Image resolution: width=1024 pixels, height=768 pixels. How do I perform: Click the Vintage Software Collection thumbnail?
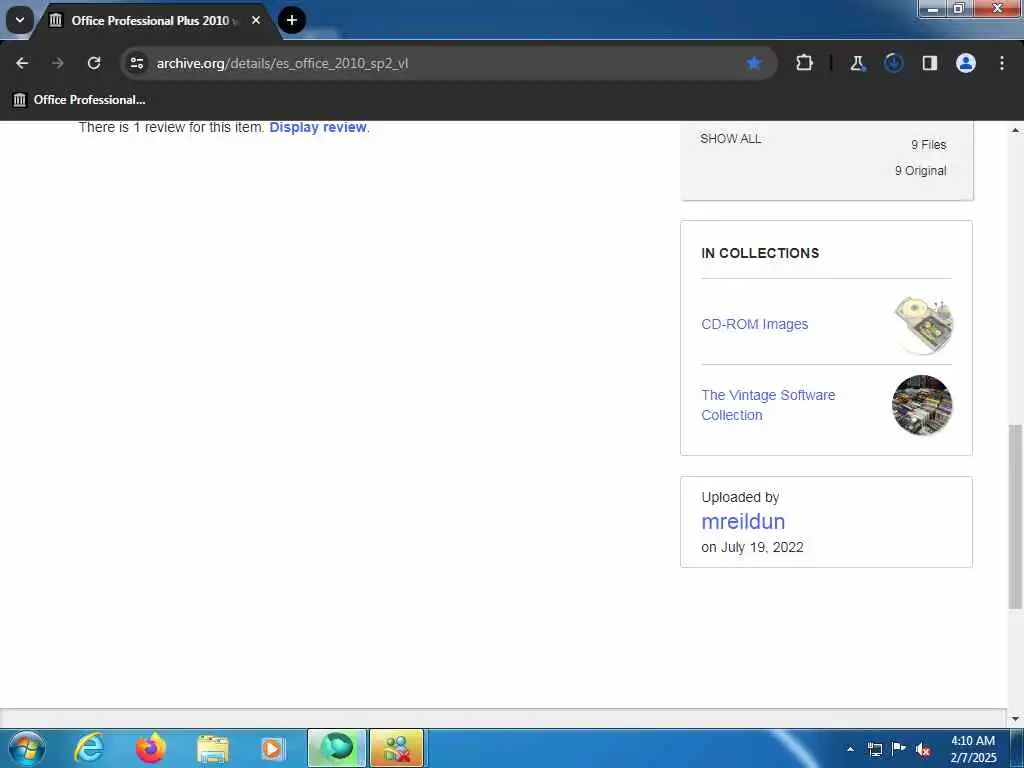click(x=922, y=405)
